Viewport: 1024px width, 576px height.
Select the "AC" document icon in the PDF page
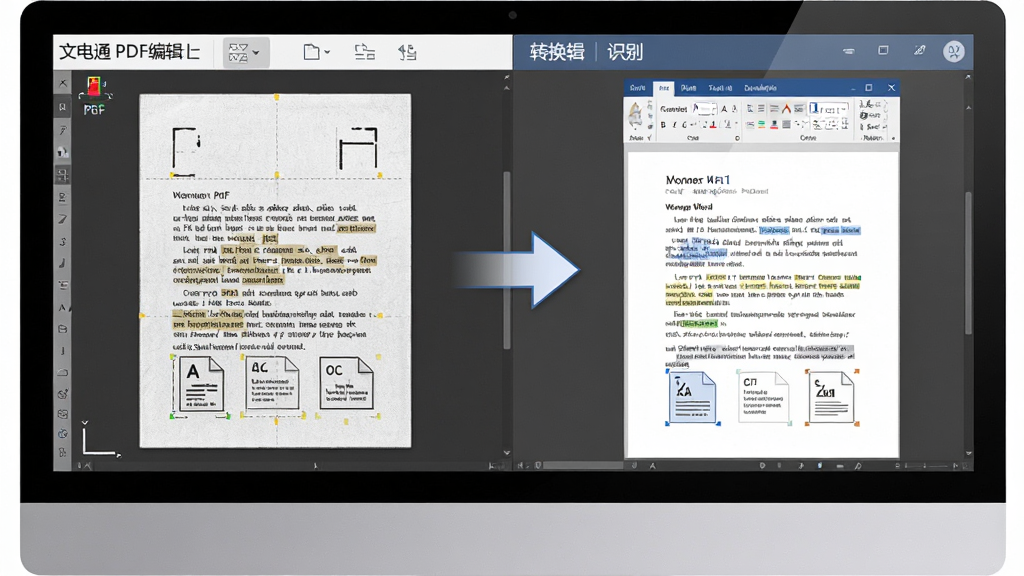pyautogui.click(x=273, y=383)
